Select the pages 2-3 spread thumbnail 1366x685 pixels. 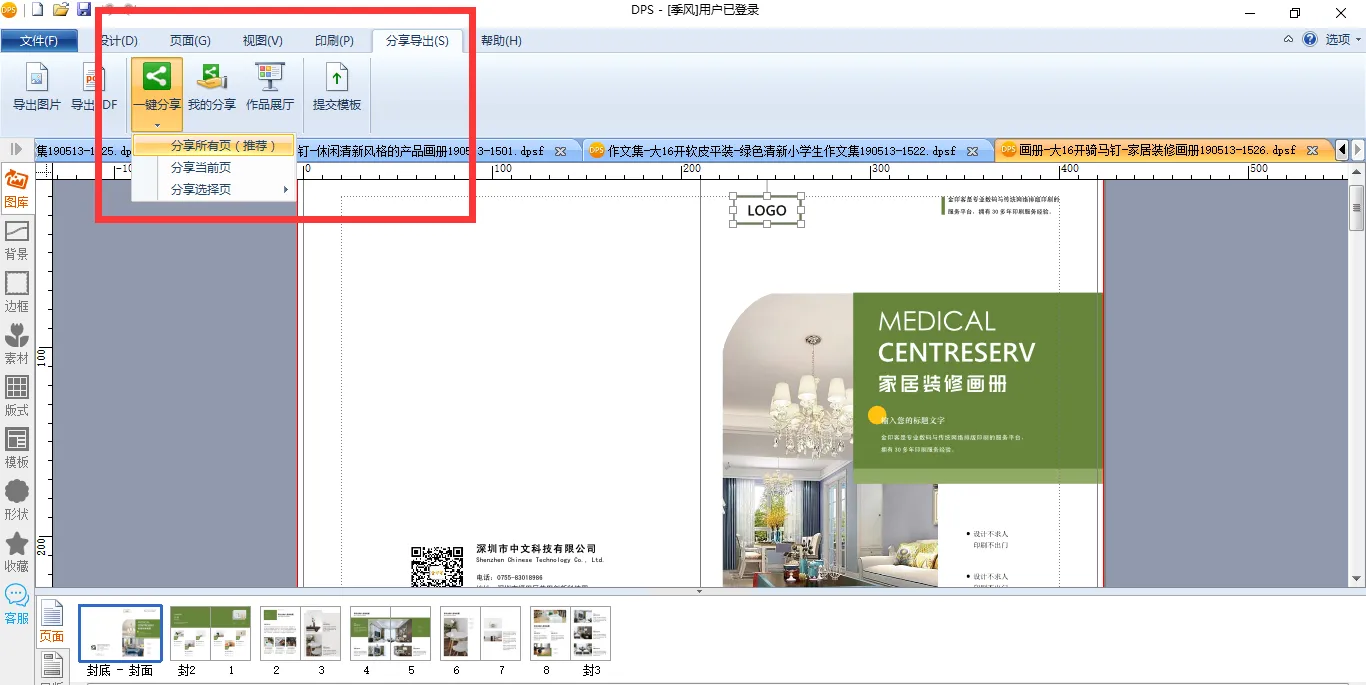(300, 633)
